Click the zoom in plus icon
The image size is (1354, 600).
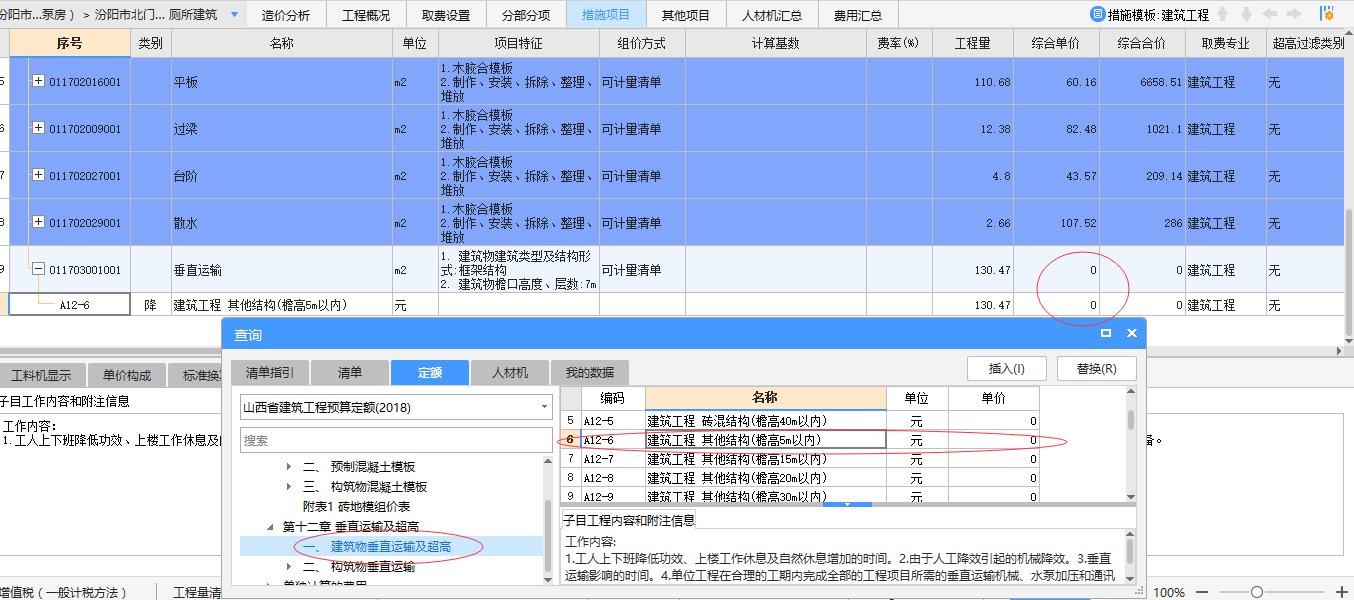[1341, 592]
